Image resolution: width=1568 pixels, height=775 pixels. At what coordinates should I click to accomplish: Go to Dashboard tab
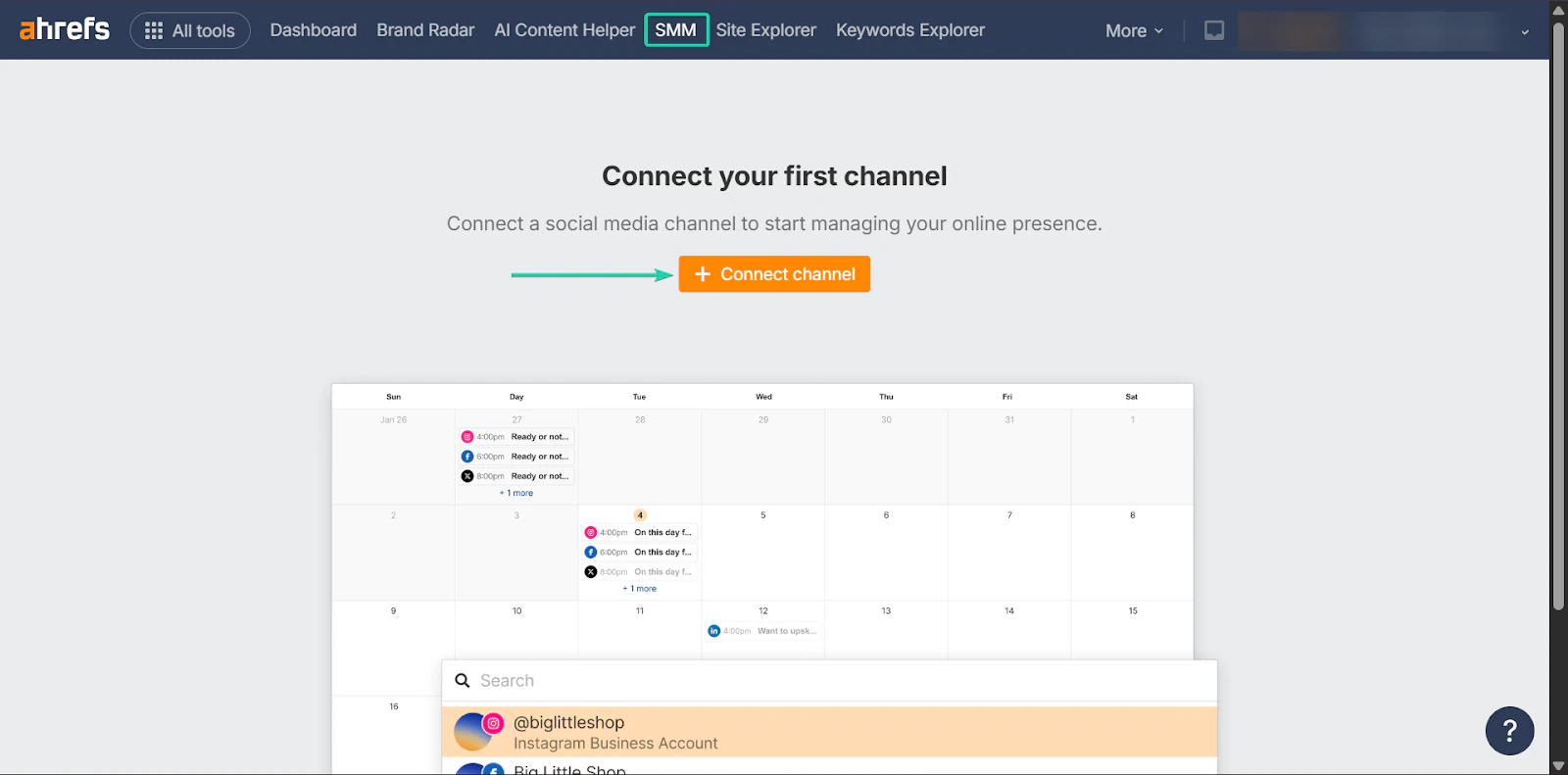tap(314, 30)
